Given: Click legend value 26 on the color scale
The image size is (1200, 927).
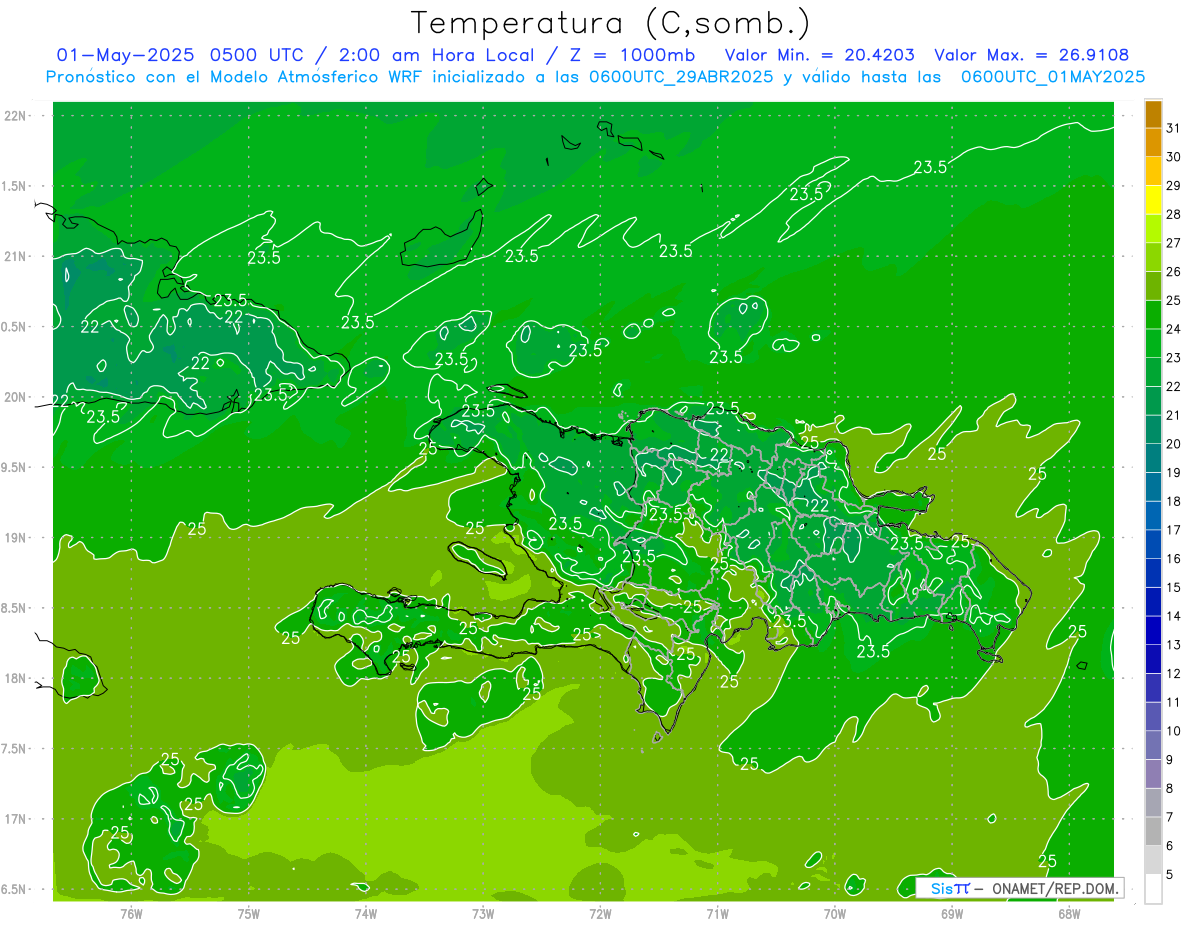Looking at the screenshot, I should point(1173,272).
